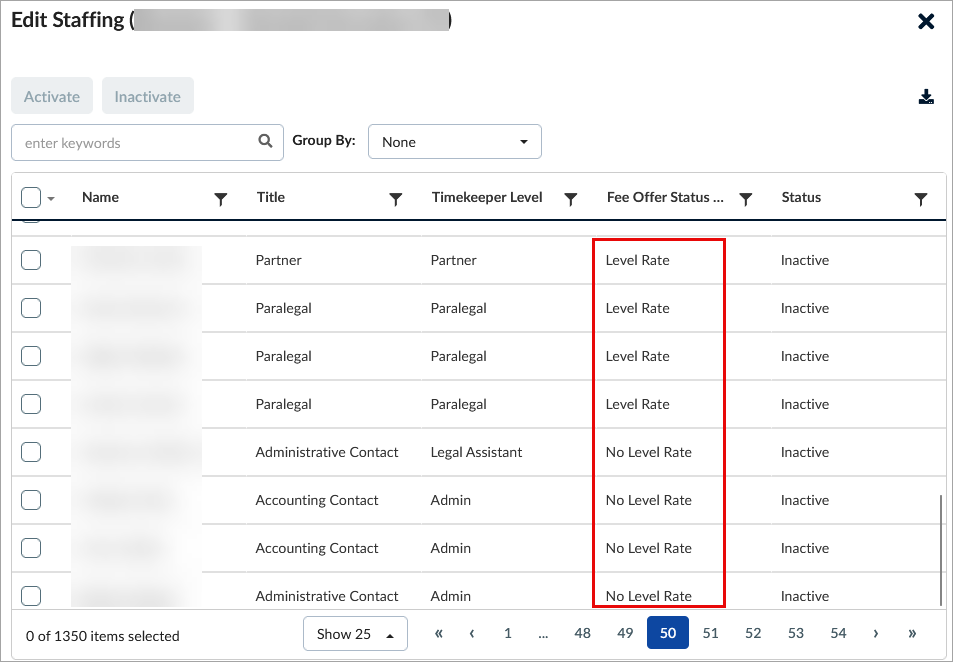Click the download export icon
Viewport: 953px width, 662px height.
(926, 97)
